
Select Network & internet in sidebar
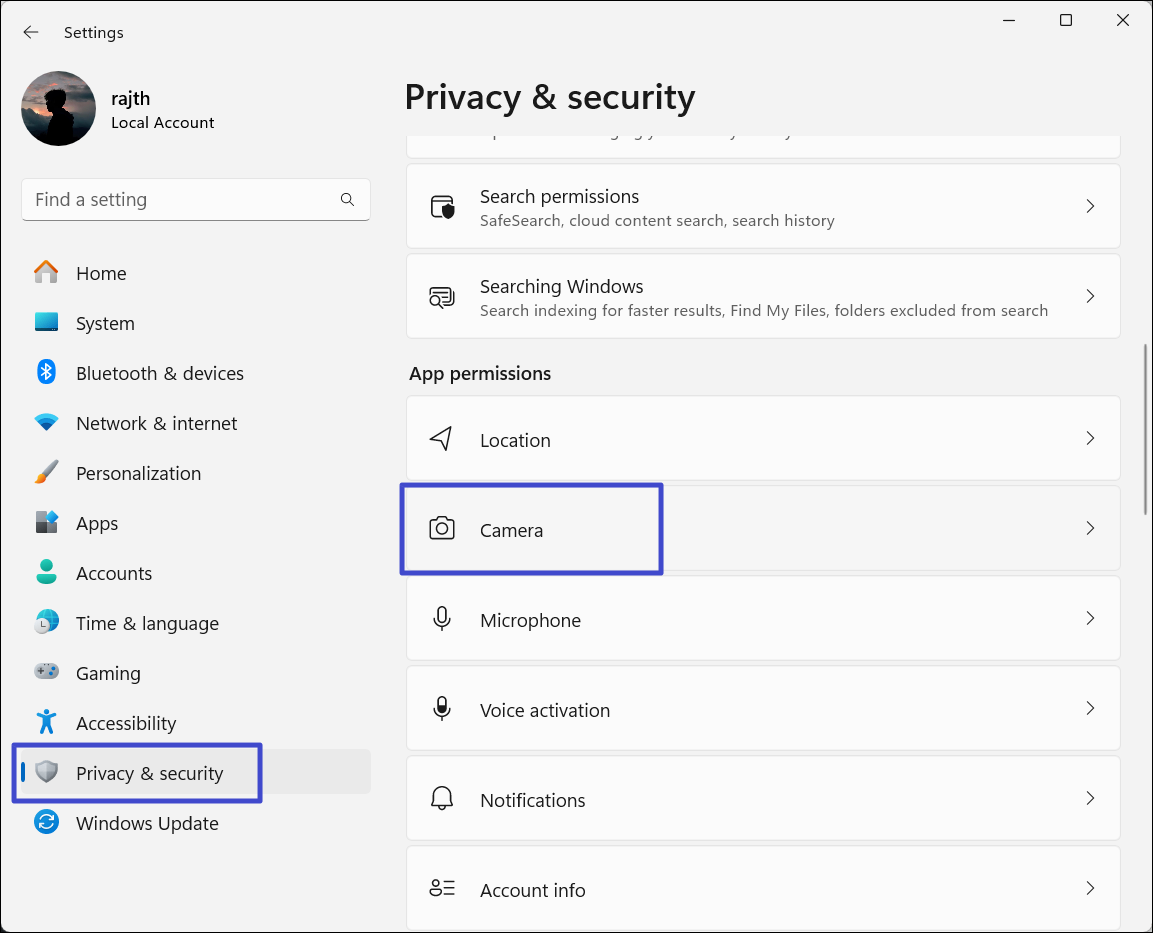156,423
